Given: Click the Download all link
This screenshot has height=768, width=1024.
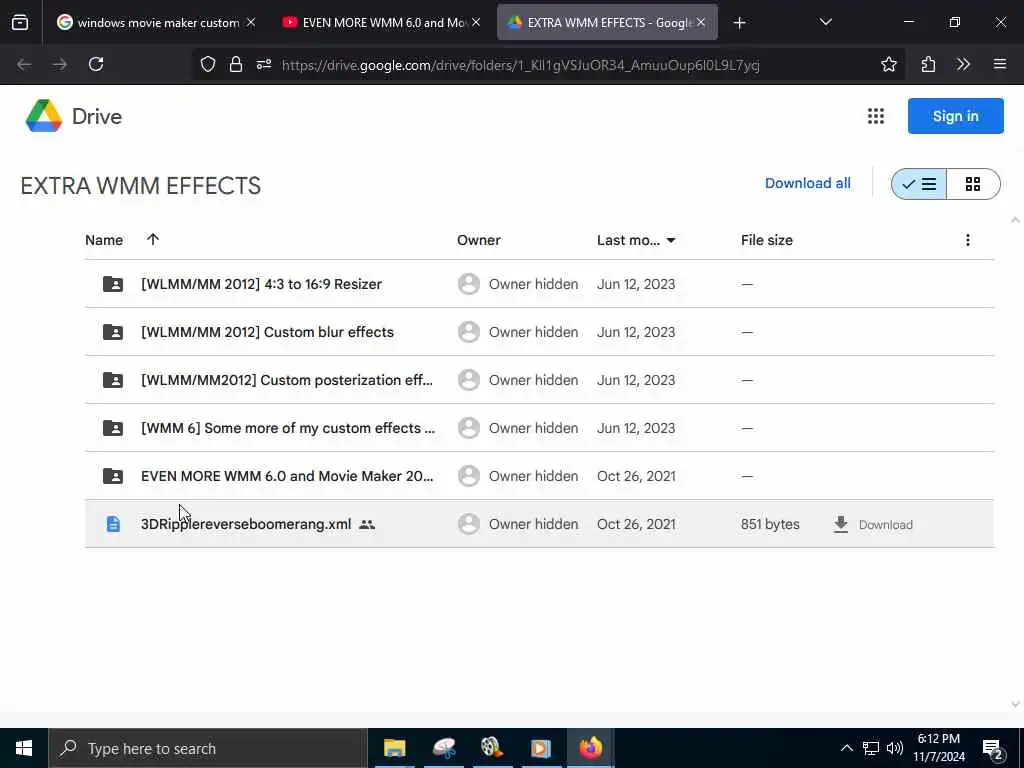Looking at the screenshot, I should click(808, 184).
